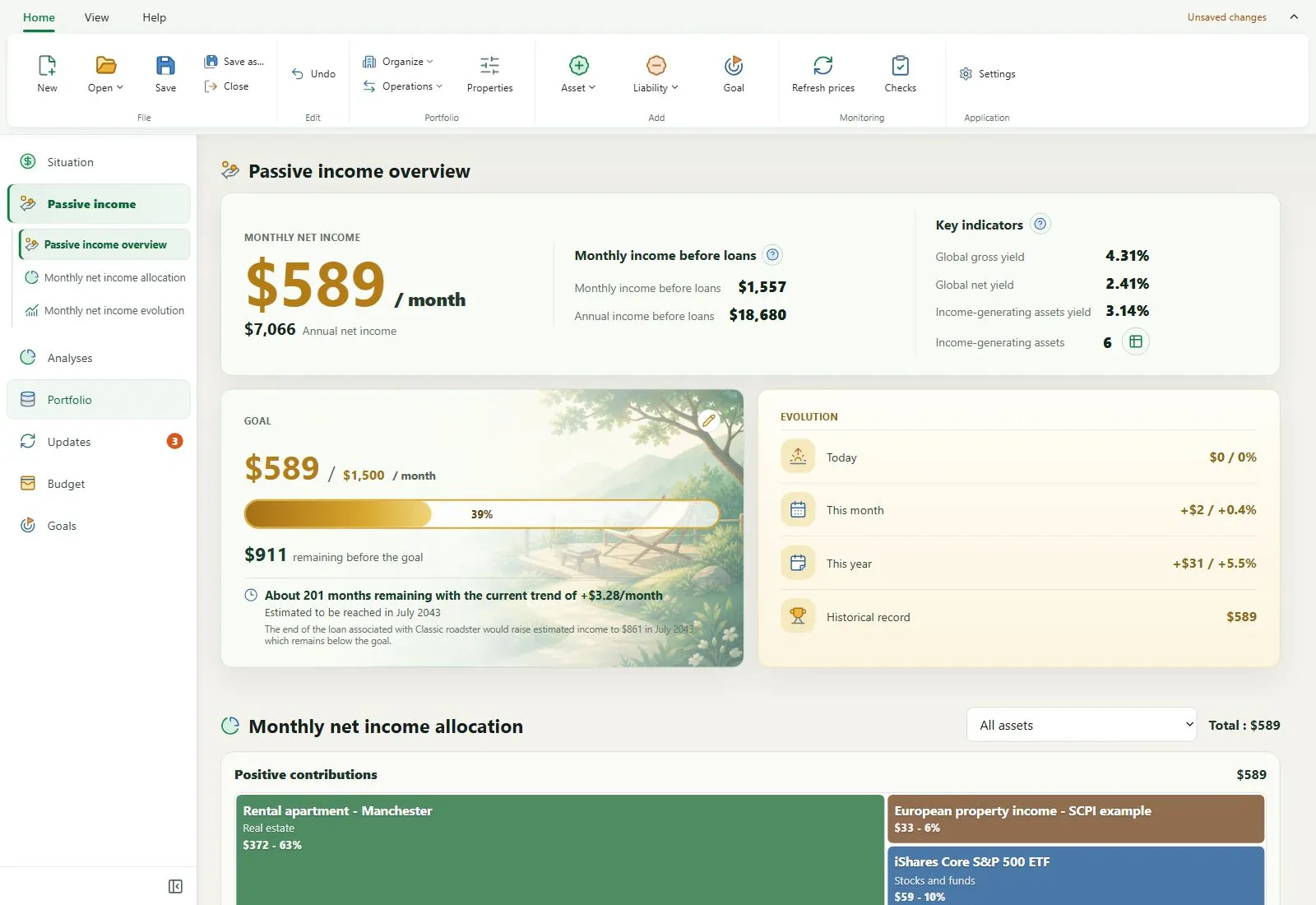The height and width of the screenshot is (905, 1316).
Task: Refresh prices of assets
Action: click(822, 74)
